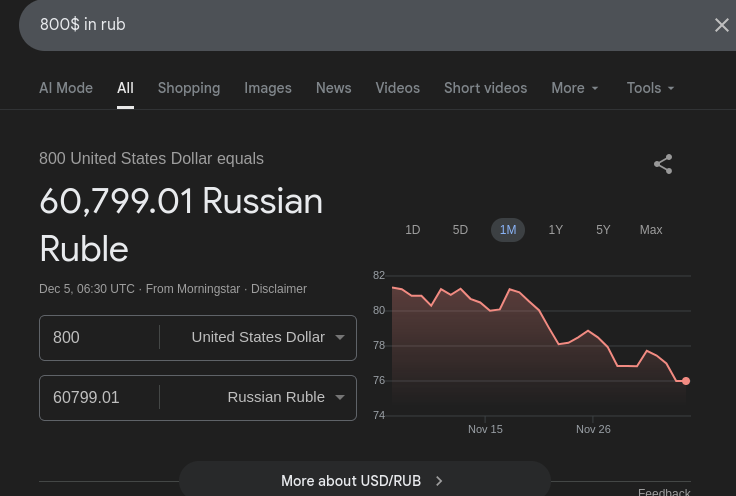Click the share icon for conversion result
736x496 pixels.
pyautogui.click(x=663, y=164)
